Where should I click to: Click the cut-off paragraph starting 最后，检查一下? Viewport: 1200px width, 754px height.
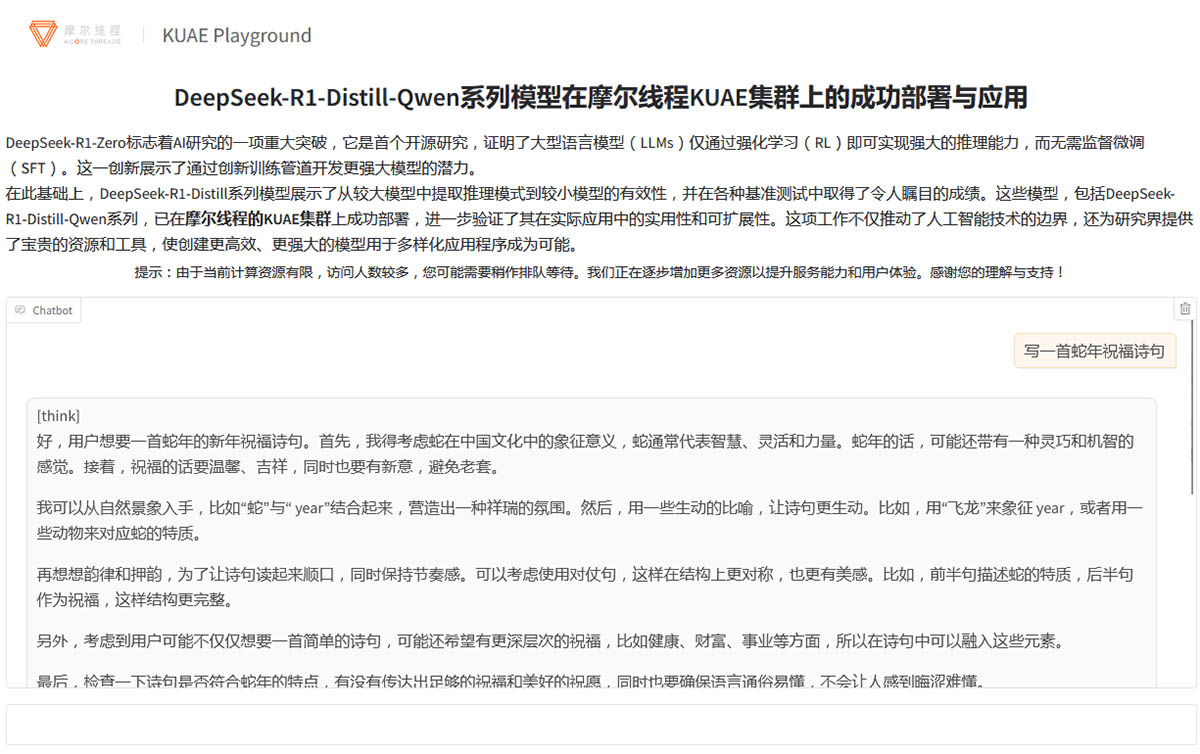512,681
